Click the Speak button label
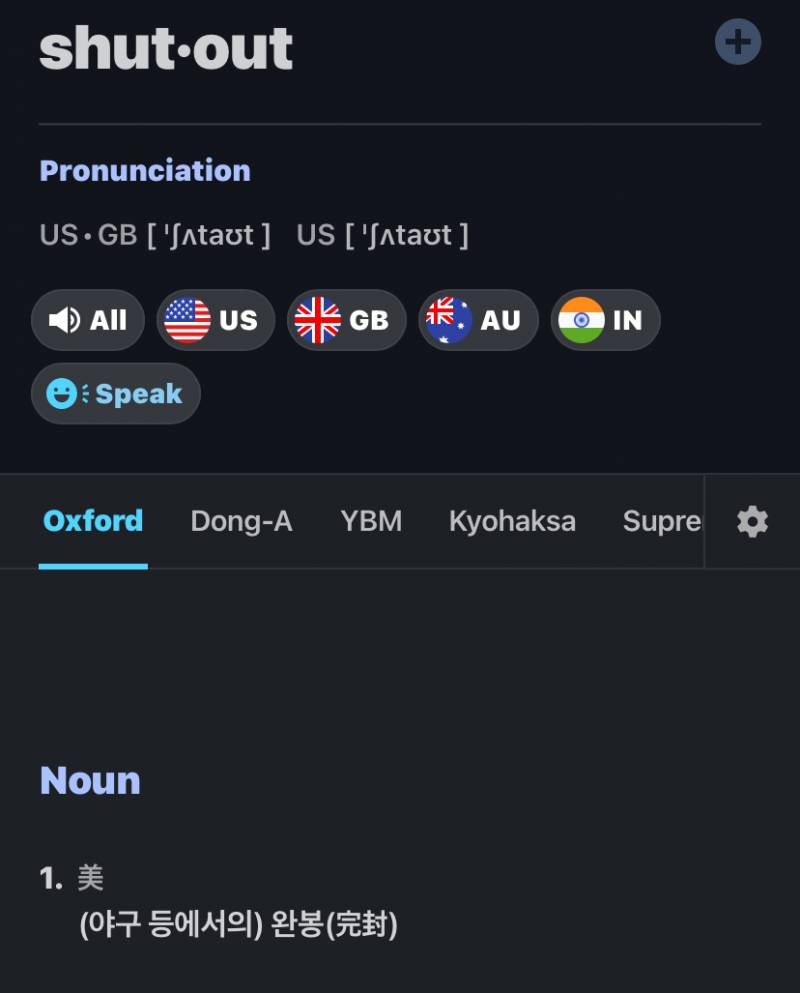This screenshot has height=993, width=800. click(x=139, y=394)
